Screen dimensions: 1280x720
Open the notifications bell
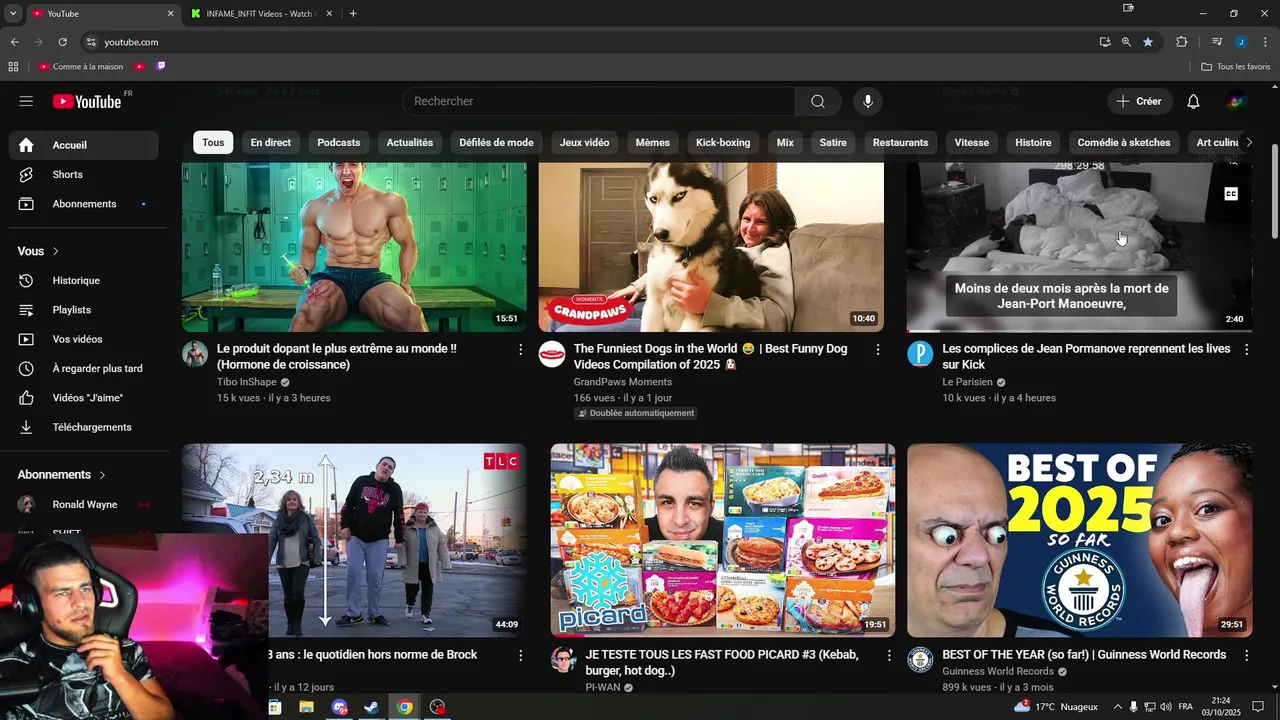pyautogui.click(x=1193, y=101)
